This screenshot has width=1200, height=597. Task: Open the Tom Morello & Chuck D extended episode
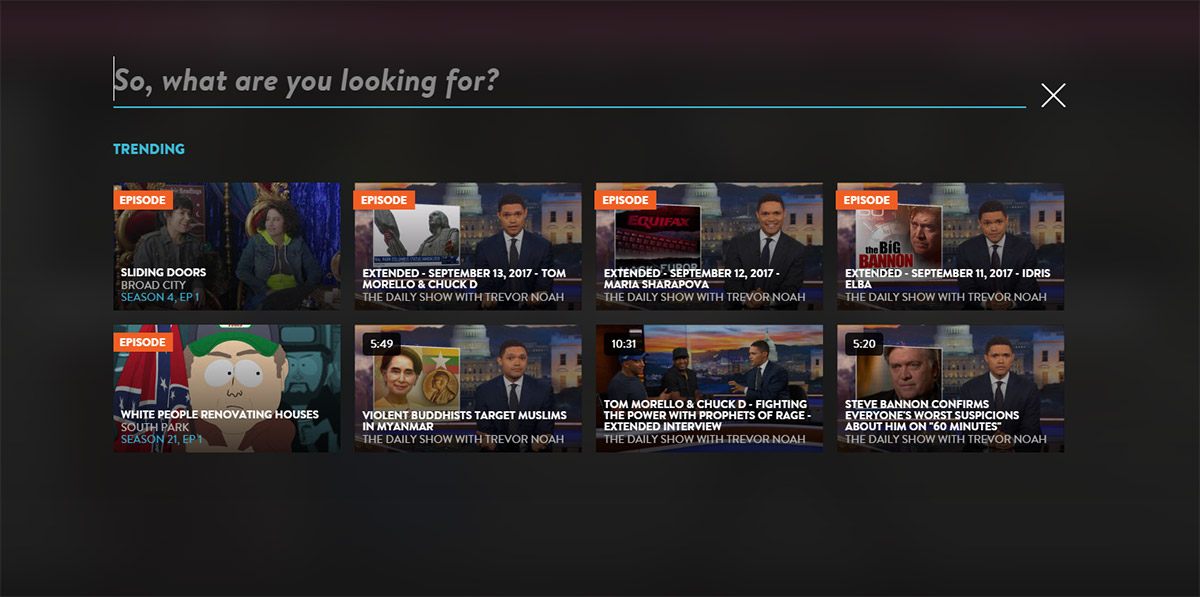pyautogui.click(x=467, y=245)
